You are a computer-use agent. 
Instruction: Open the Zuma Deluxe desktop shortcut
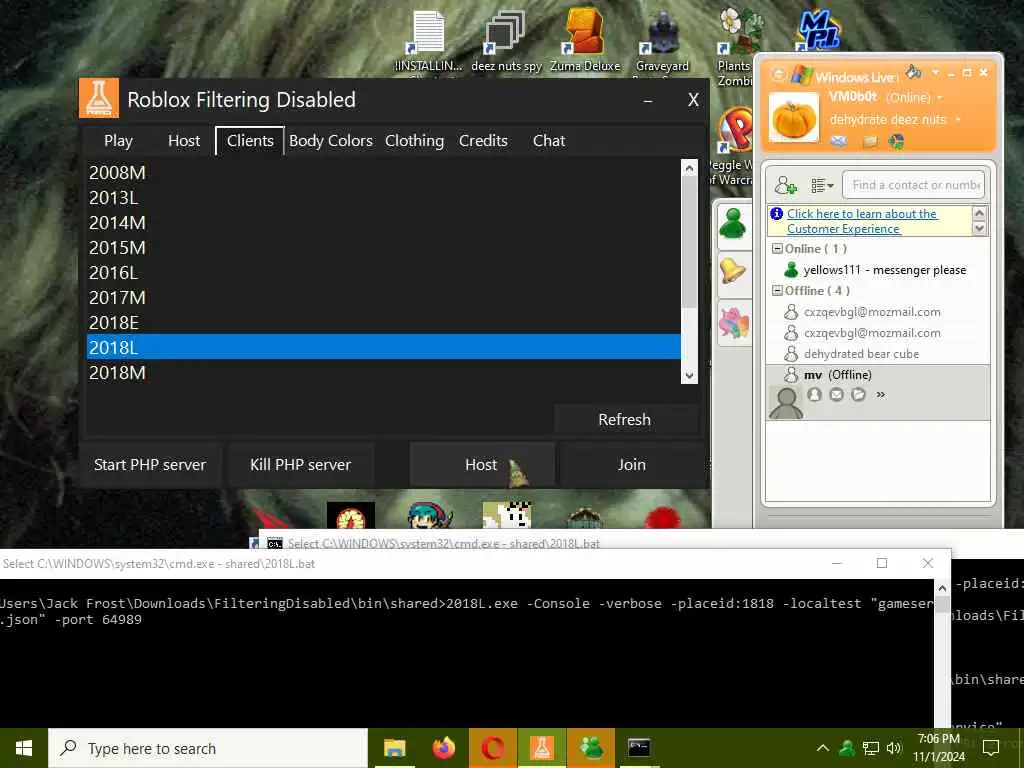(x=584, y=41)
